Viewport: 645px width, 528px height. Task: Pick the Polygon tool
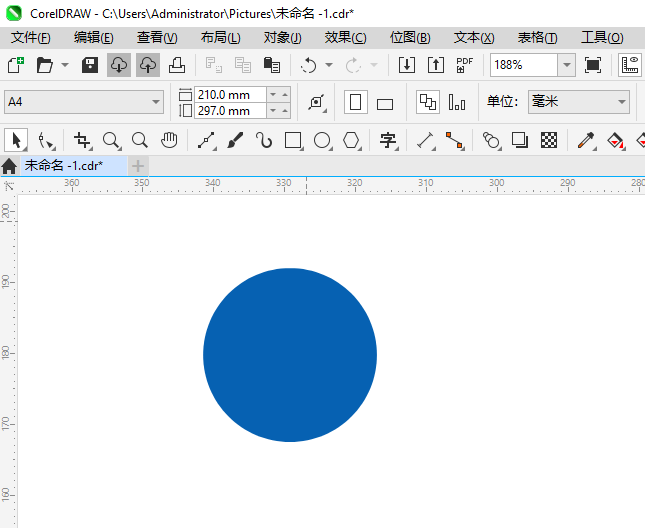[x=351, y=140]
